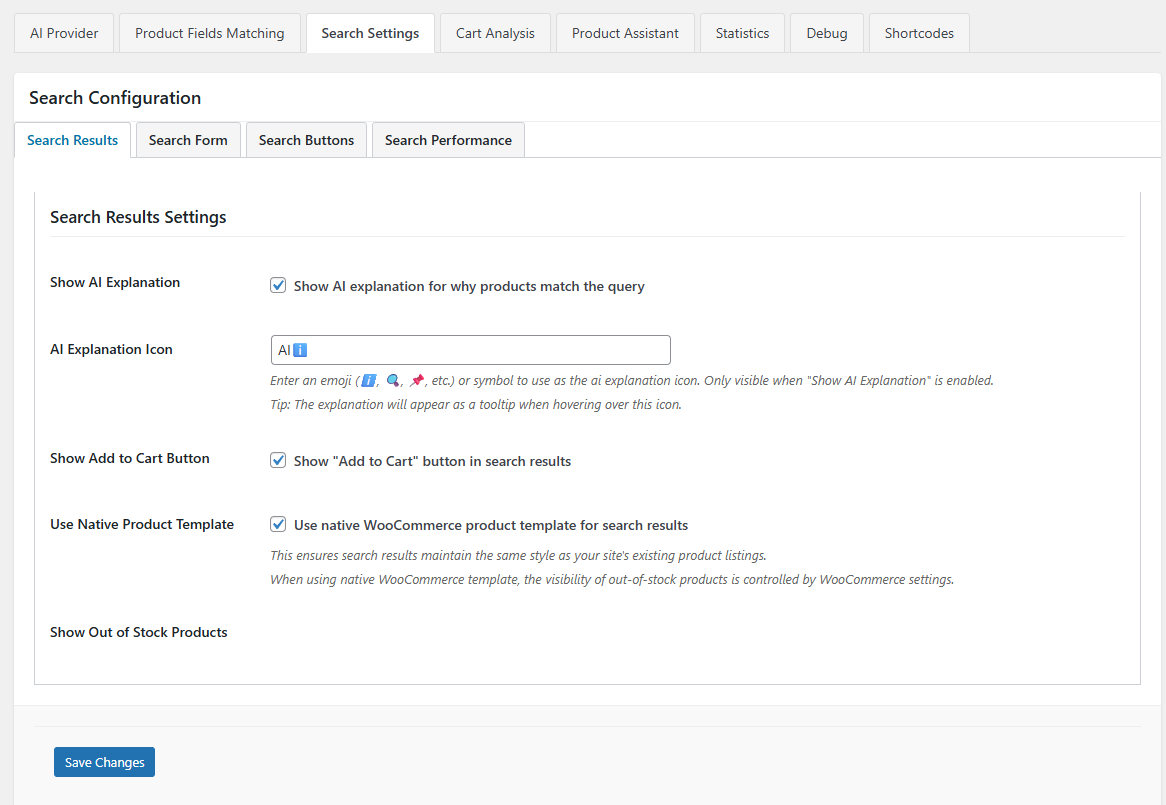Switch to the Debug tab
The width and height of the screenshot is (1166, 805).
(x=827, y=33)
